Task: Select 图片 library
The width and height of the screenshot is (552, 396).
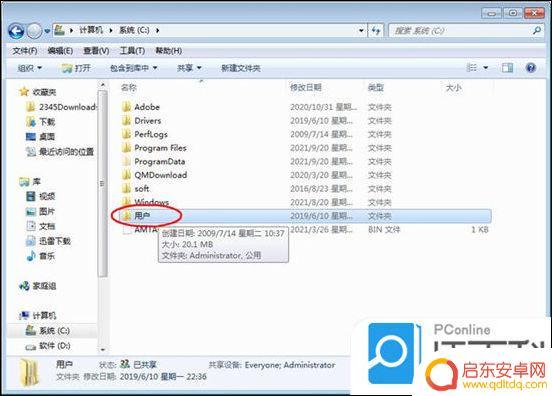Action: [x=41, y=211]
